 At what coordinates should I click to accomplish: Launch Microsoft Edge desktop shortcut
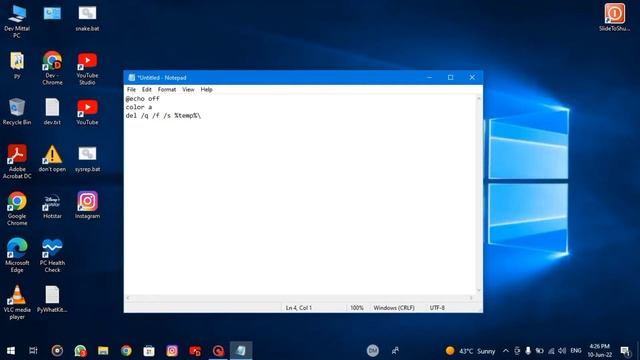(17, 256)
